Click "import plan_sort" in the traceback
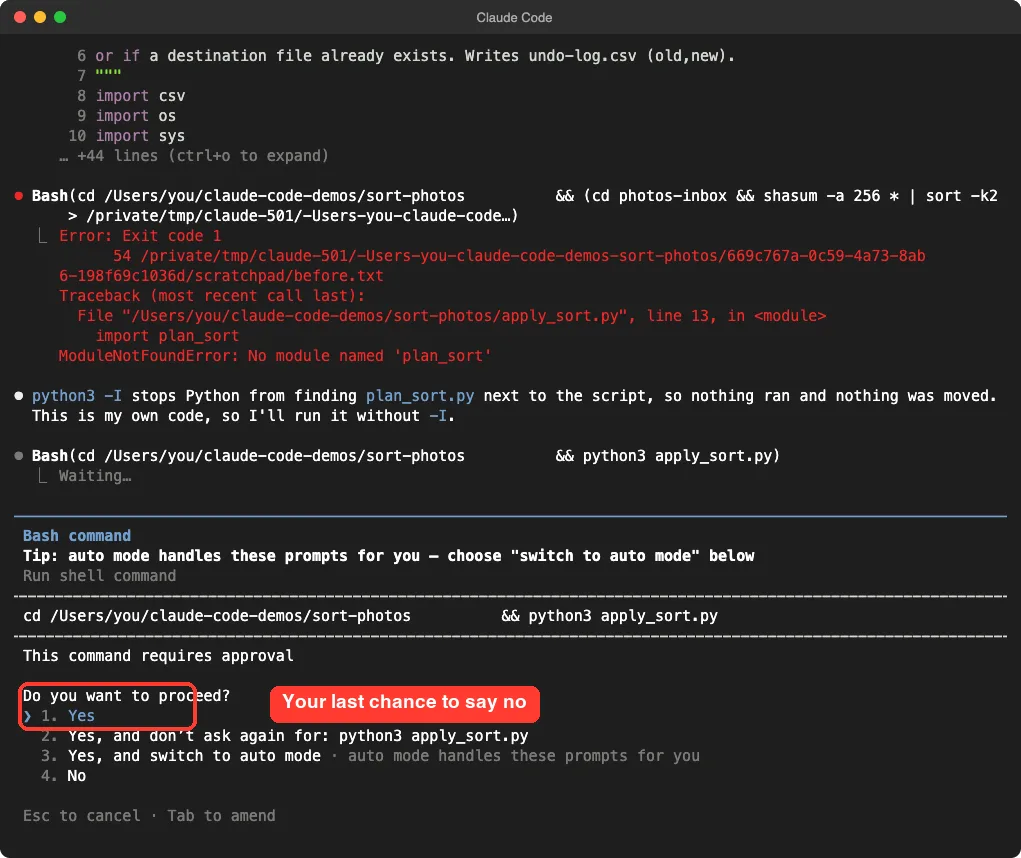The width and height of the screenshot is (1021, 858). [167, 336]
